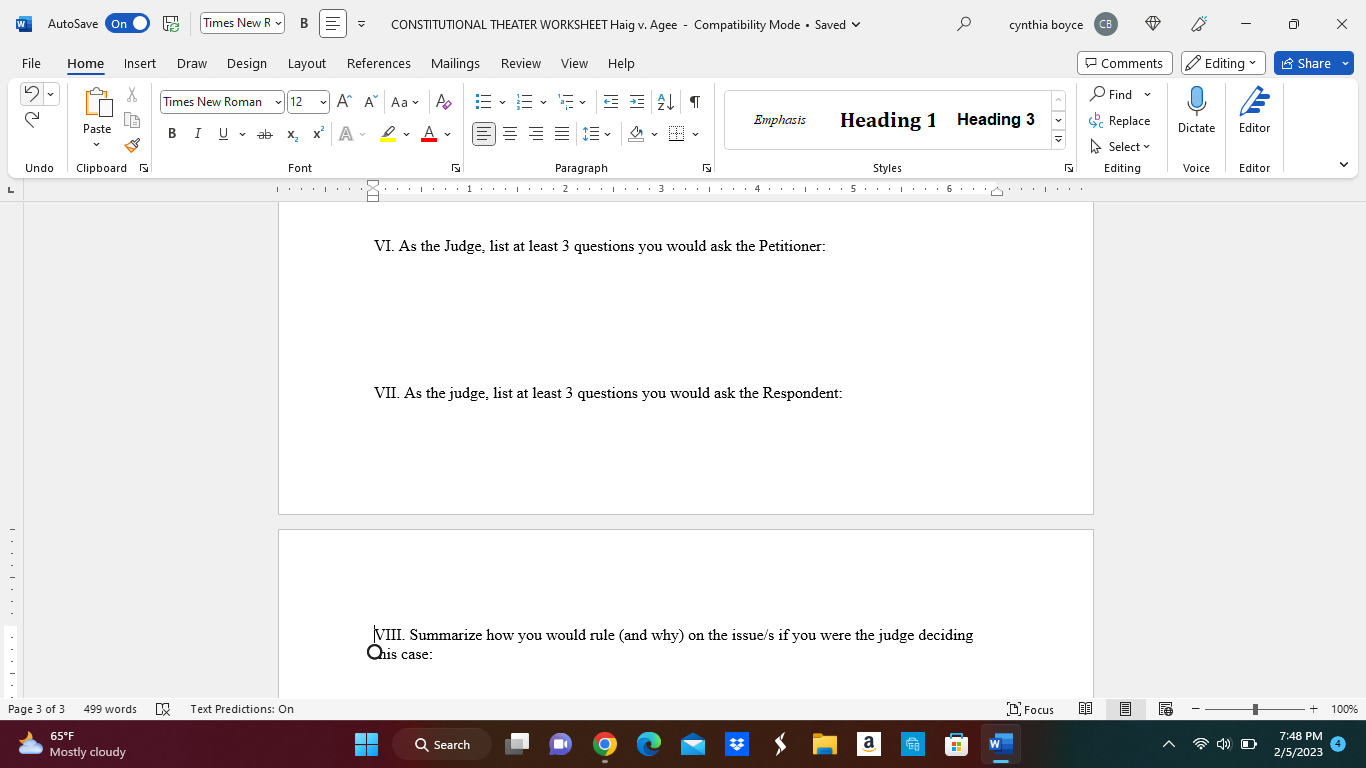
Task: Switch to Web Layout view
Action: coord(1165,709)
